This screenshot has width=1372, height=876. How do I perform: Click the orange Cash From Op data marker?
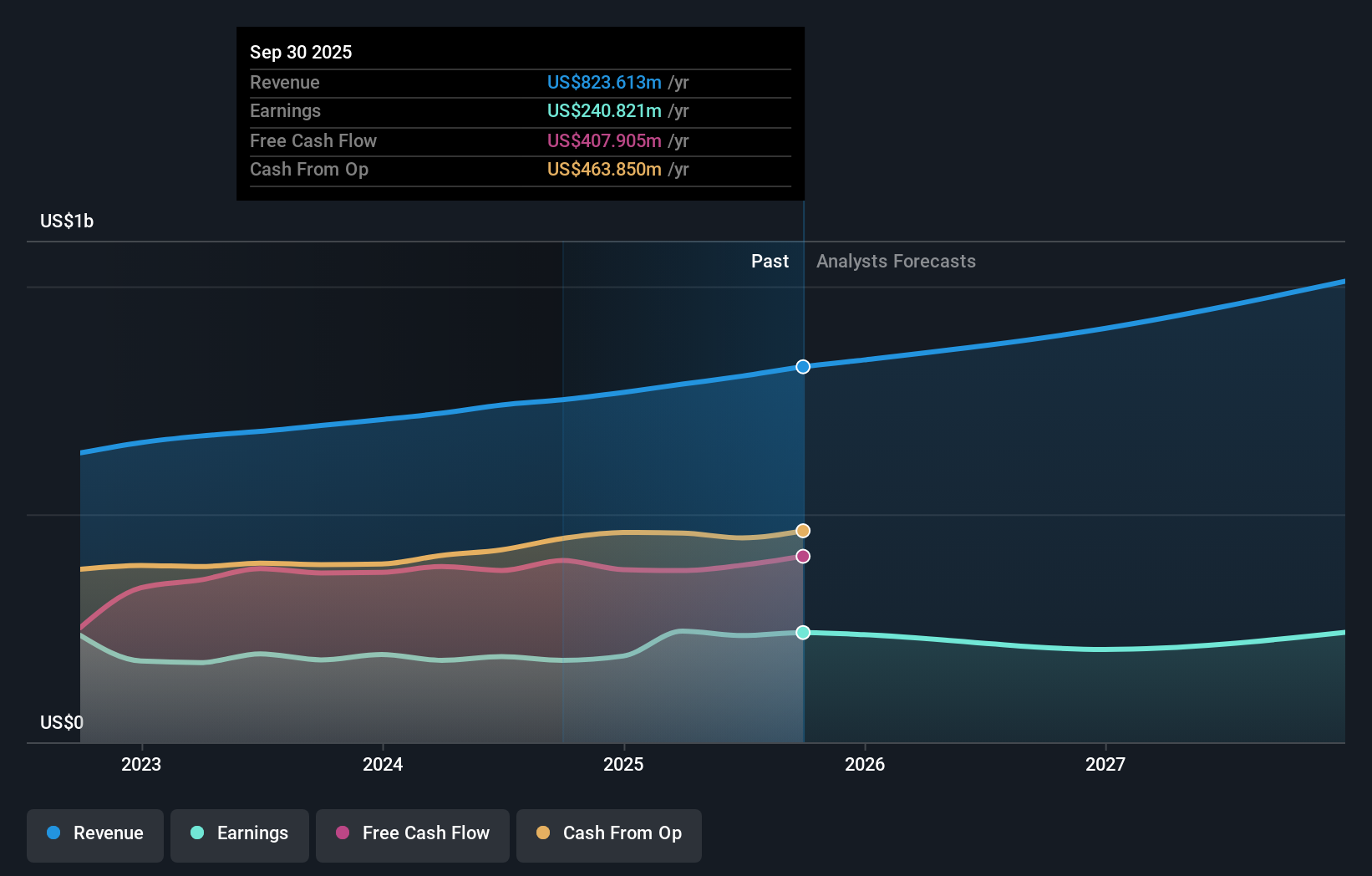pyautogui.click(x=802, y=529)
